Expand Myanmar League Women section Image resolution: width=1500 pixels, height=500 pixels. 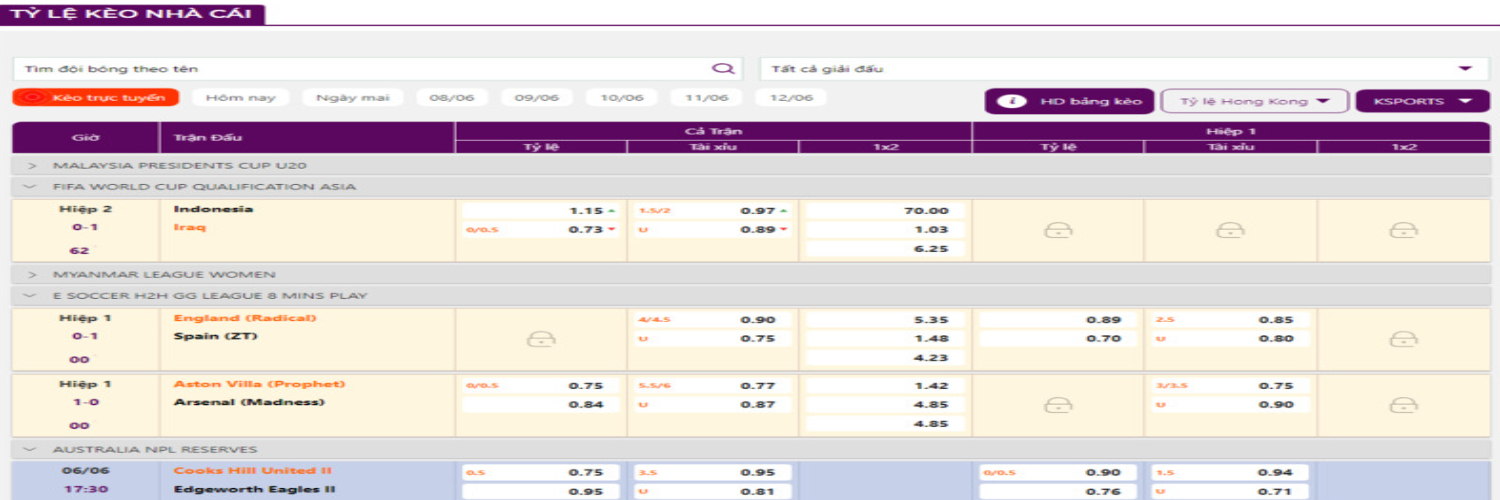point(32,274)
